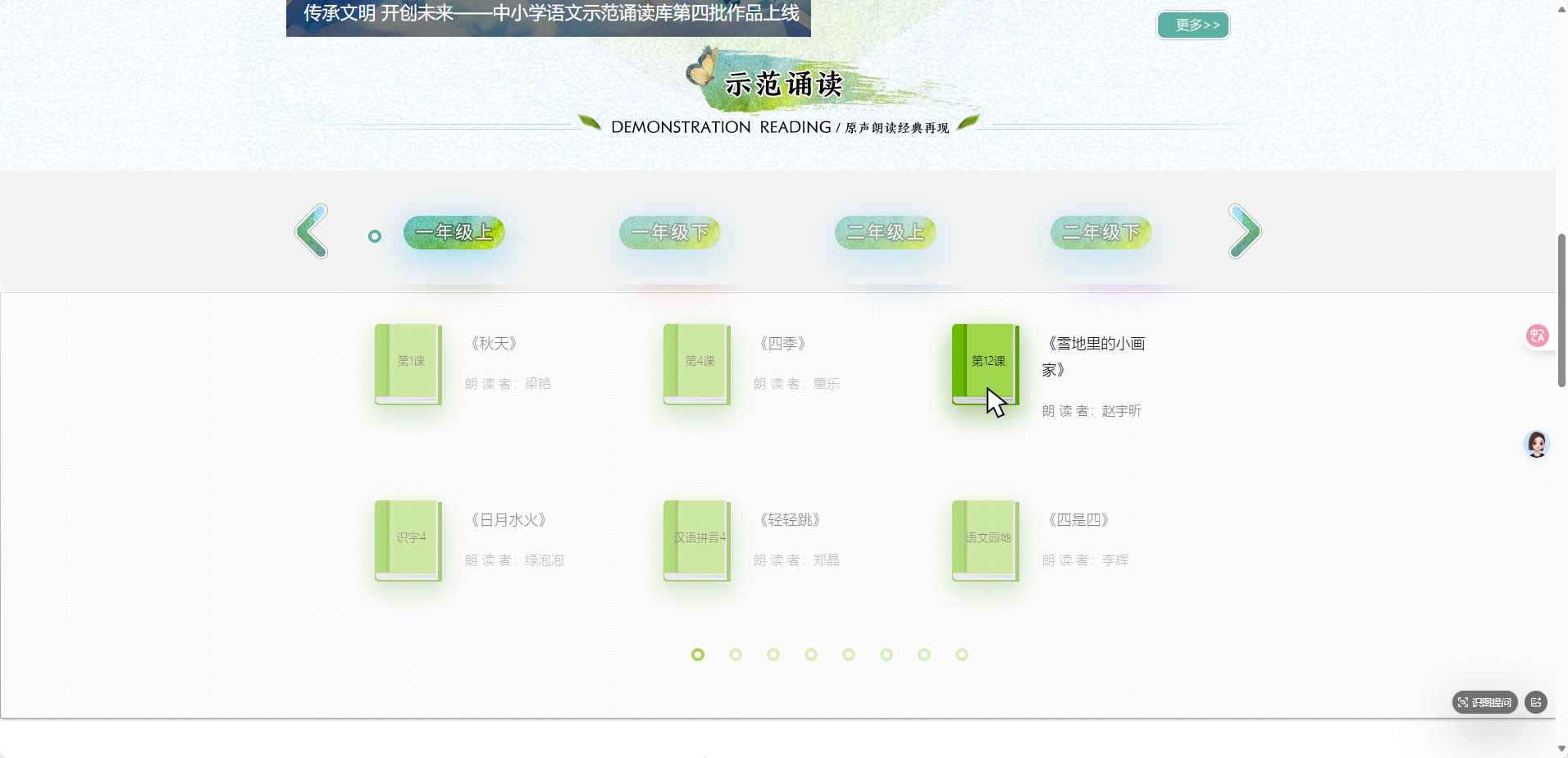1568x758 pixels.
Task: Select the last pagination dot
Action: point(961,654)
